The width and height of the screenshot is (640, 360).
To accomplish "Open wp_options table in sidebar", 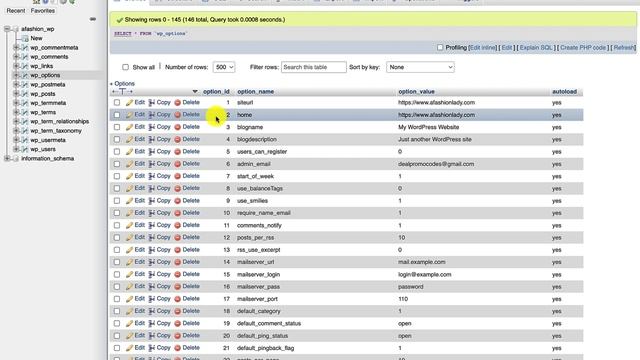I will coord(45,76).
